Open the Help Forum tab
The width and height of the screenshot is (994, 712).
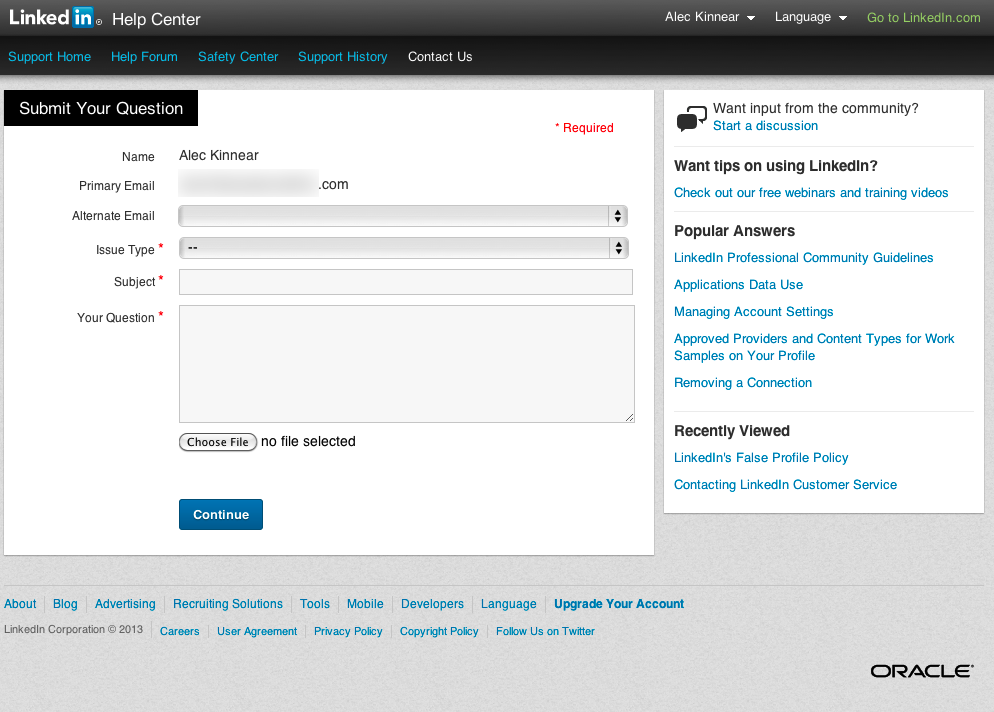point(144,56)
